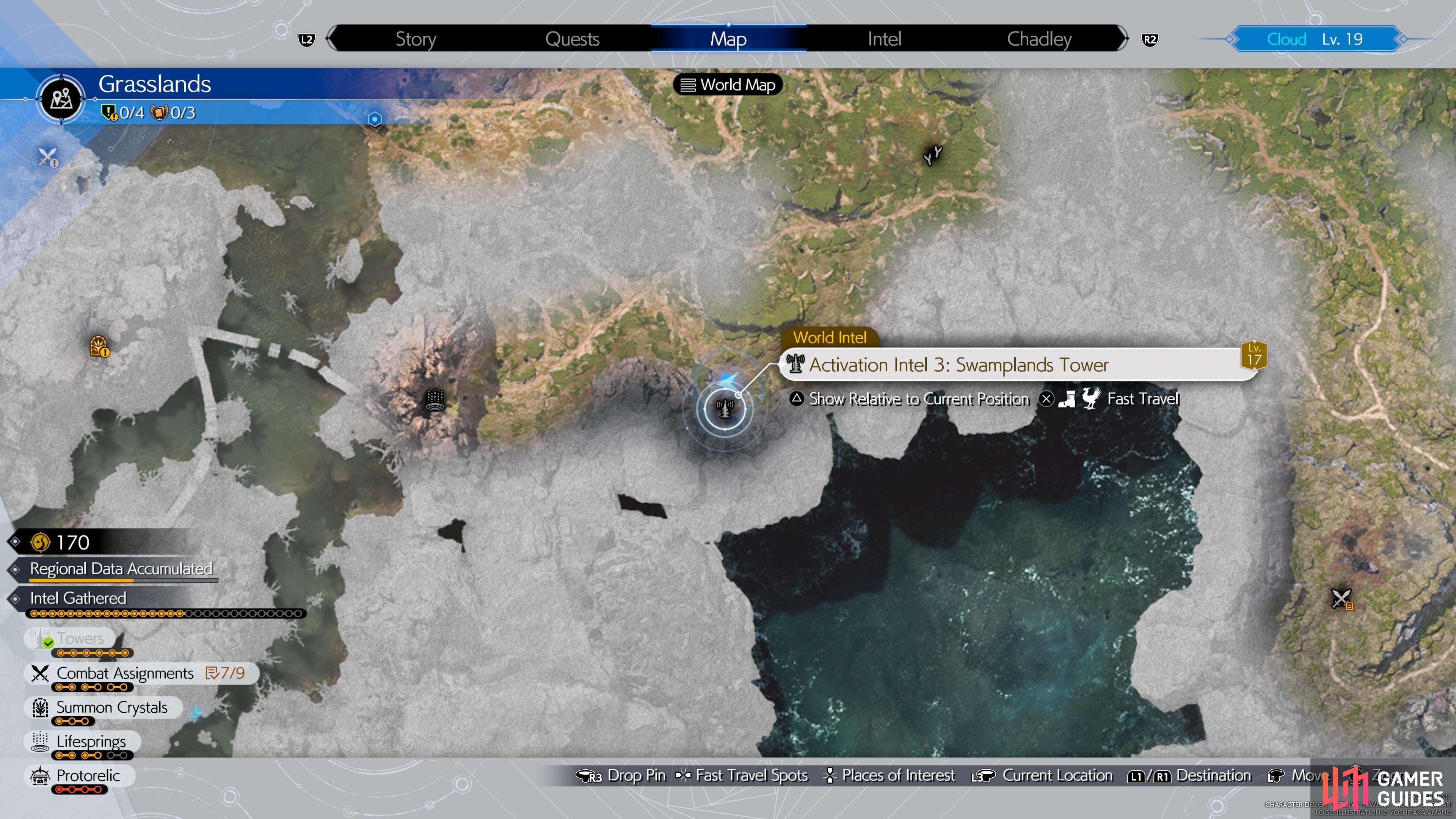1456x819 pixels.
Task: Click the Combat Assignments 7/9 counter
Action: 226,673
